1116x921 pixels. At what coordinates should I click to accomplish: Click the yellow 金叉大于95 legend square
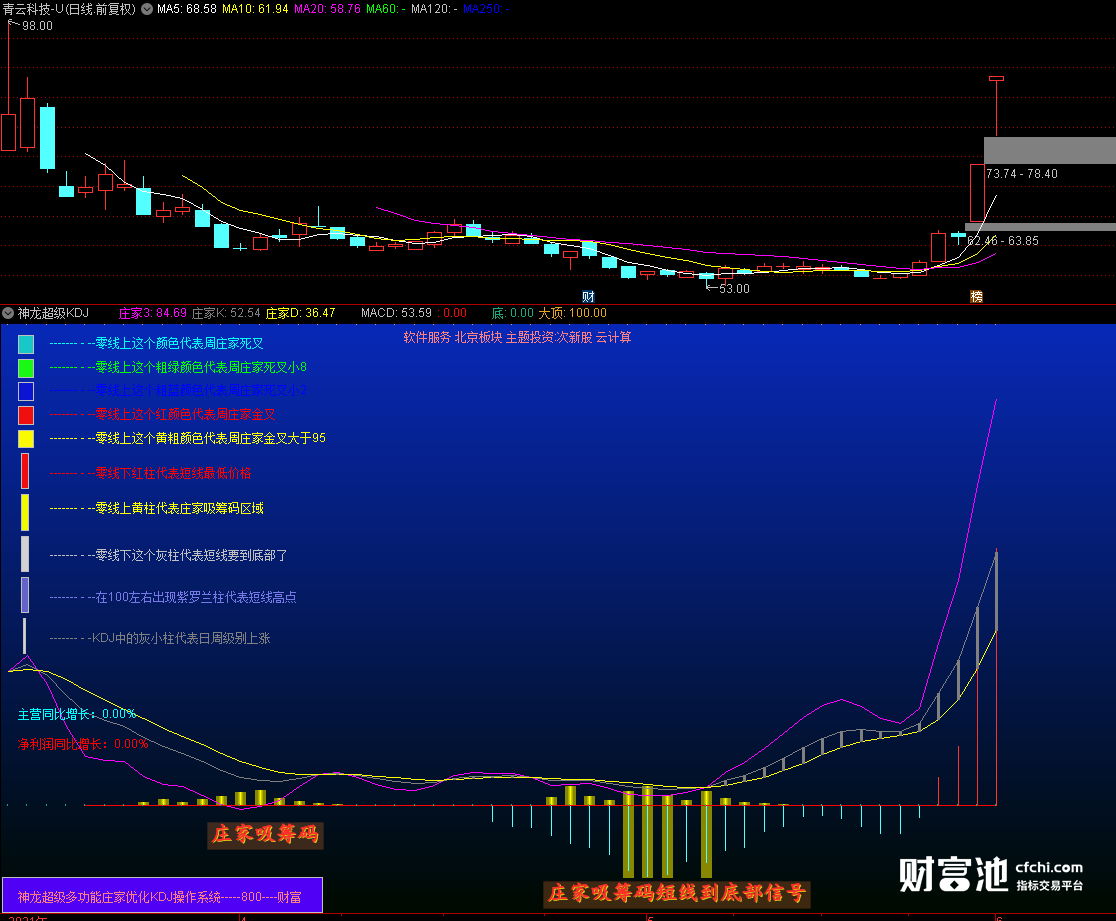point(26,438)
